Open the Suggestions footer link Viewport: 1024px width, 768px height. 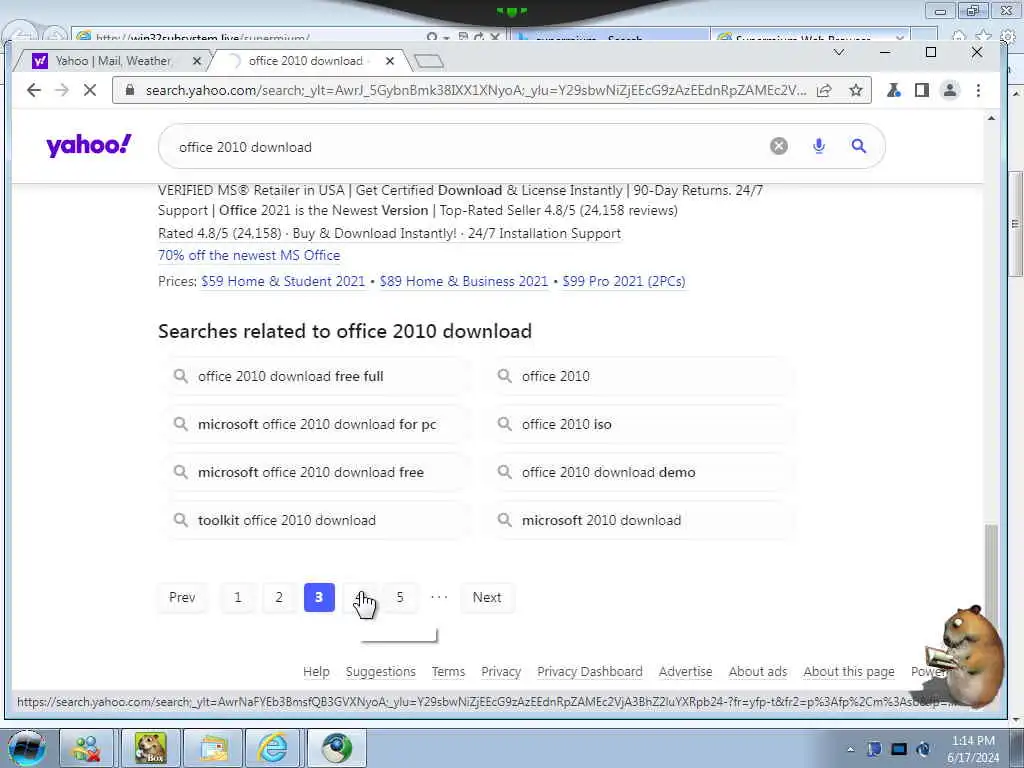coord(381,671)
